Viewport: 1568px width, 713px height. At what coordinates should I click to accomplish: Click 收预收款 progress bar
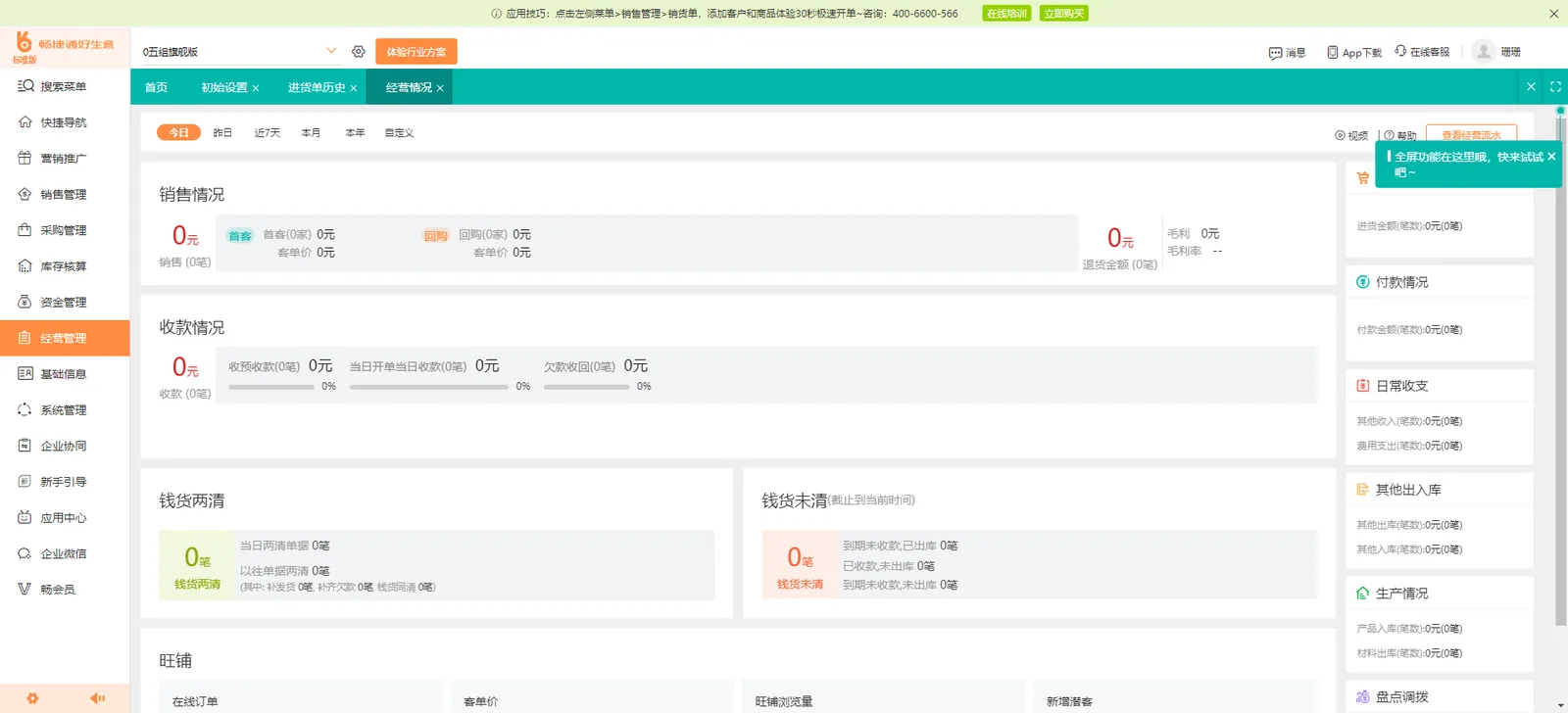tap(271, 387)
